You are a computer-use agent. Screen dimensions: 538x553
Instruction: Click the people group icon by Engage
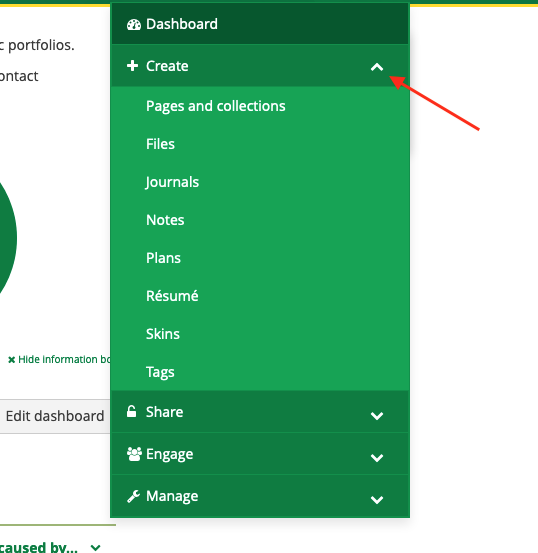[134, 454]
